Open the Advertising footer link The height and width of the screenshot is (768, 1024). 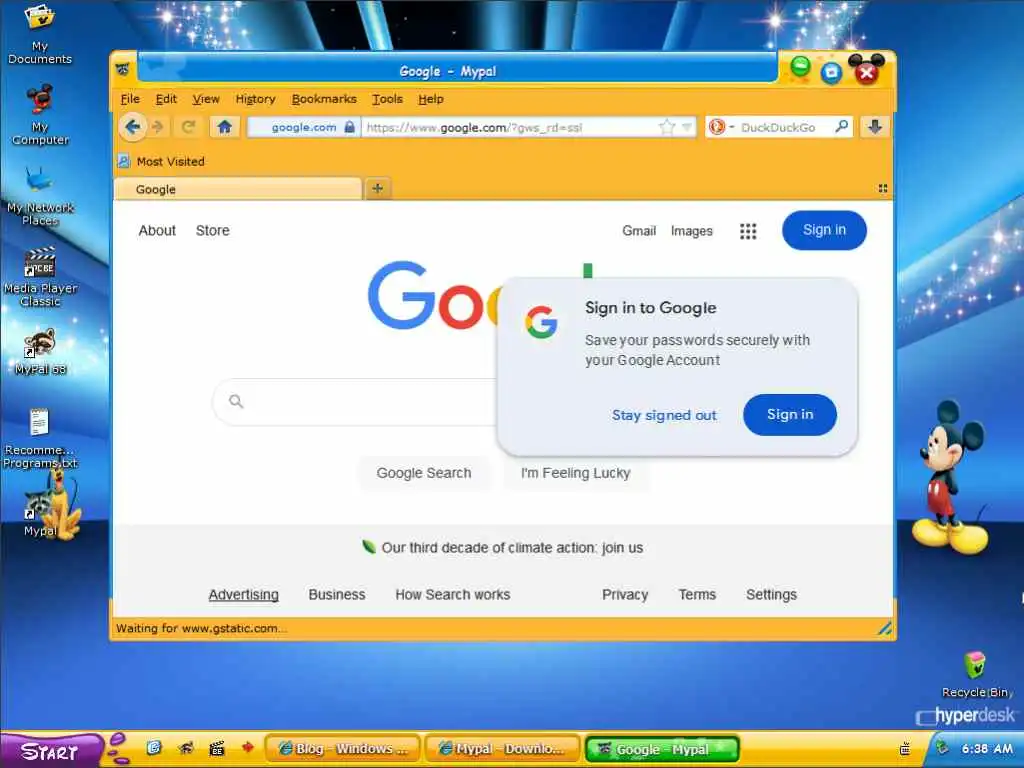244,594
